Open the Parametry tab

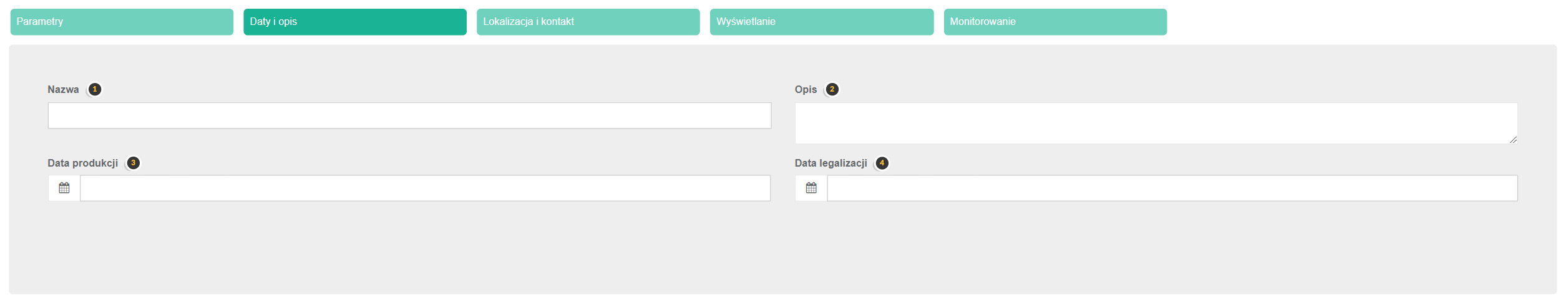122,22
